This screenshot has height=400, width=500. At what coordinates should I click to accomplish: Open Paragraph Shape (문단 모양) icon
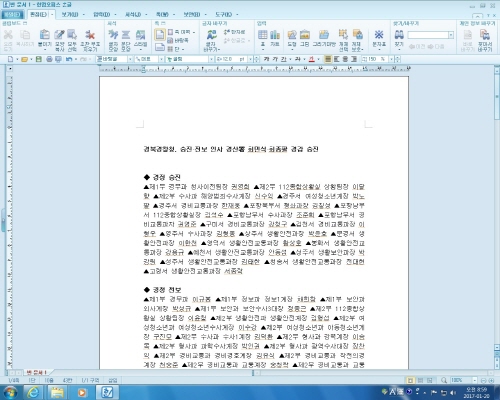(126, 36)
